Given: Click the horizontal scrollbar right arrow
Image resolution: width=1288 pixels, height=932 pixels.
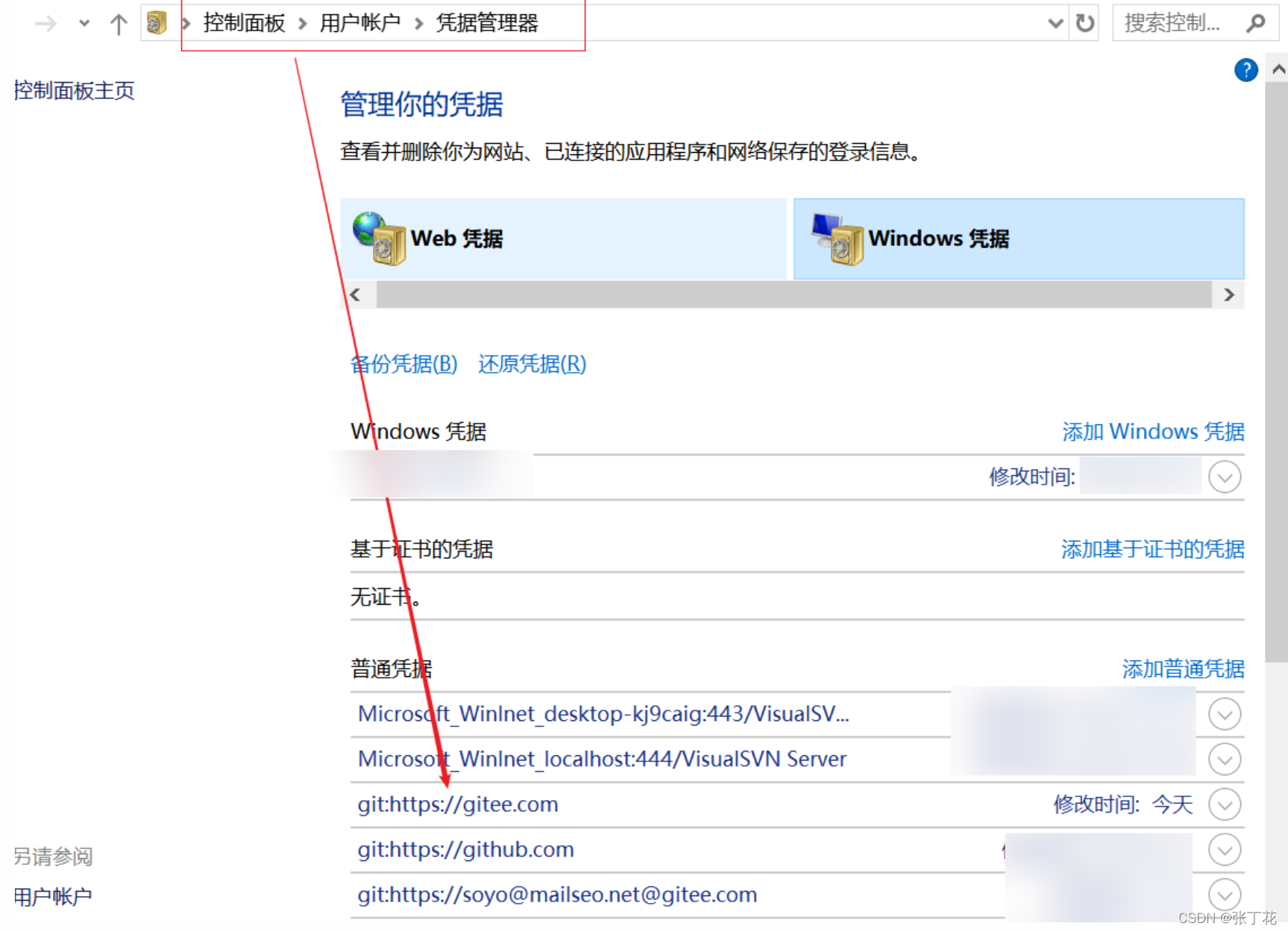Looking at the screenshot, I should point(1229,295).
